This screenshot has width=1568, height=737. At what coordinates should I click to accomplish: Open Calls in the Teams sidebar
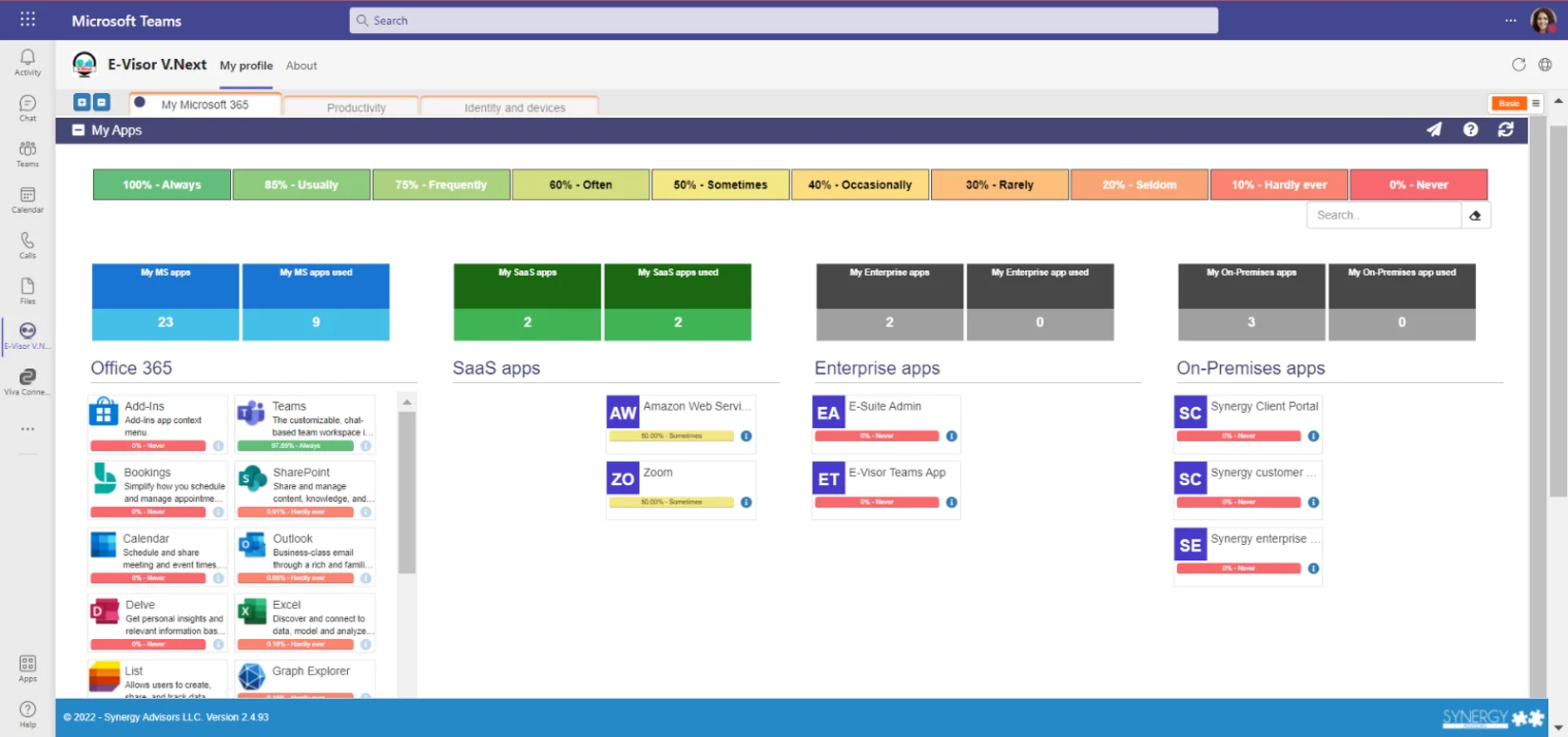(x=28, y=245)
